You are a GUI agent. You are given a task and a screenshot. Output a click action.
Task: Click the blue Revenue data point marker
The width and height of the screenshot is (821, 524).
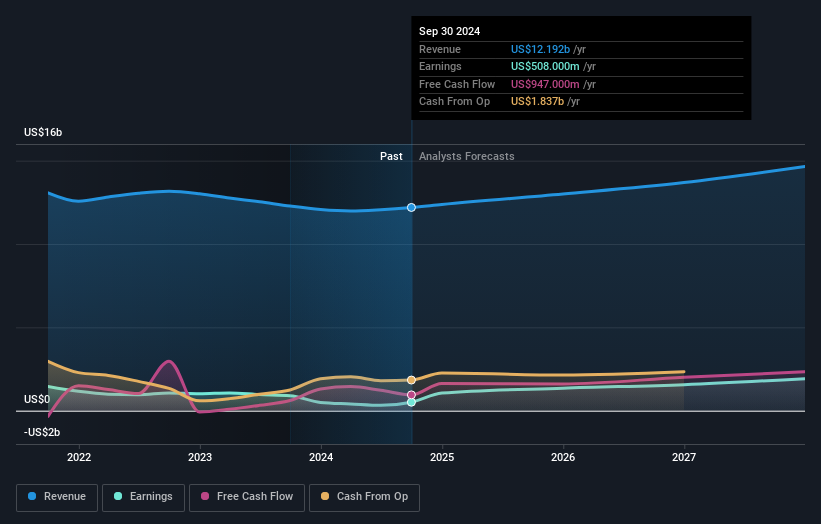coord(412,208)
